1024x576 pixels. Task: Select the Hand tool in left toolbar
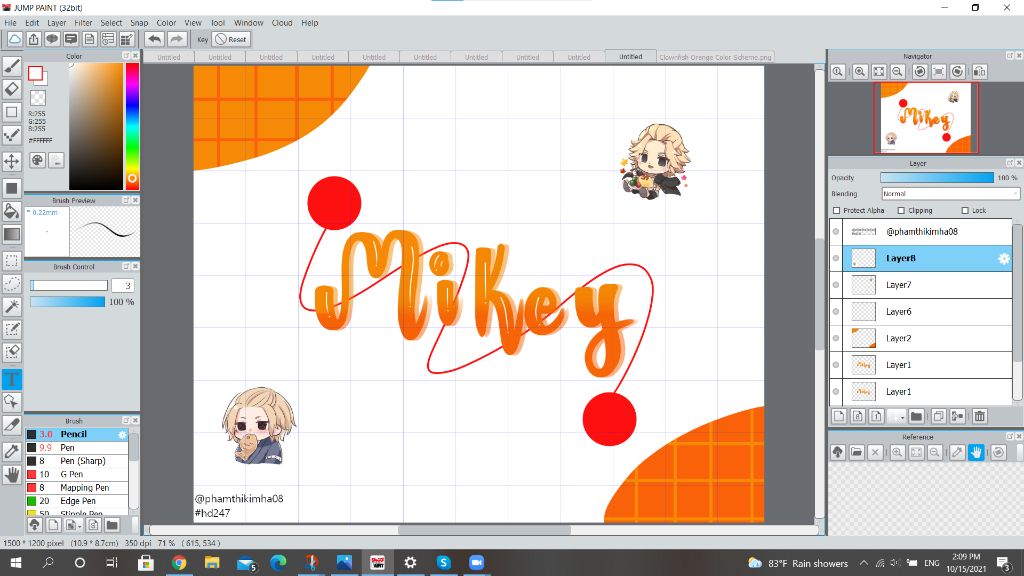[x=12, y=475]
